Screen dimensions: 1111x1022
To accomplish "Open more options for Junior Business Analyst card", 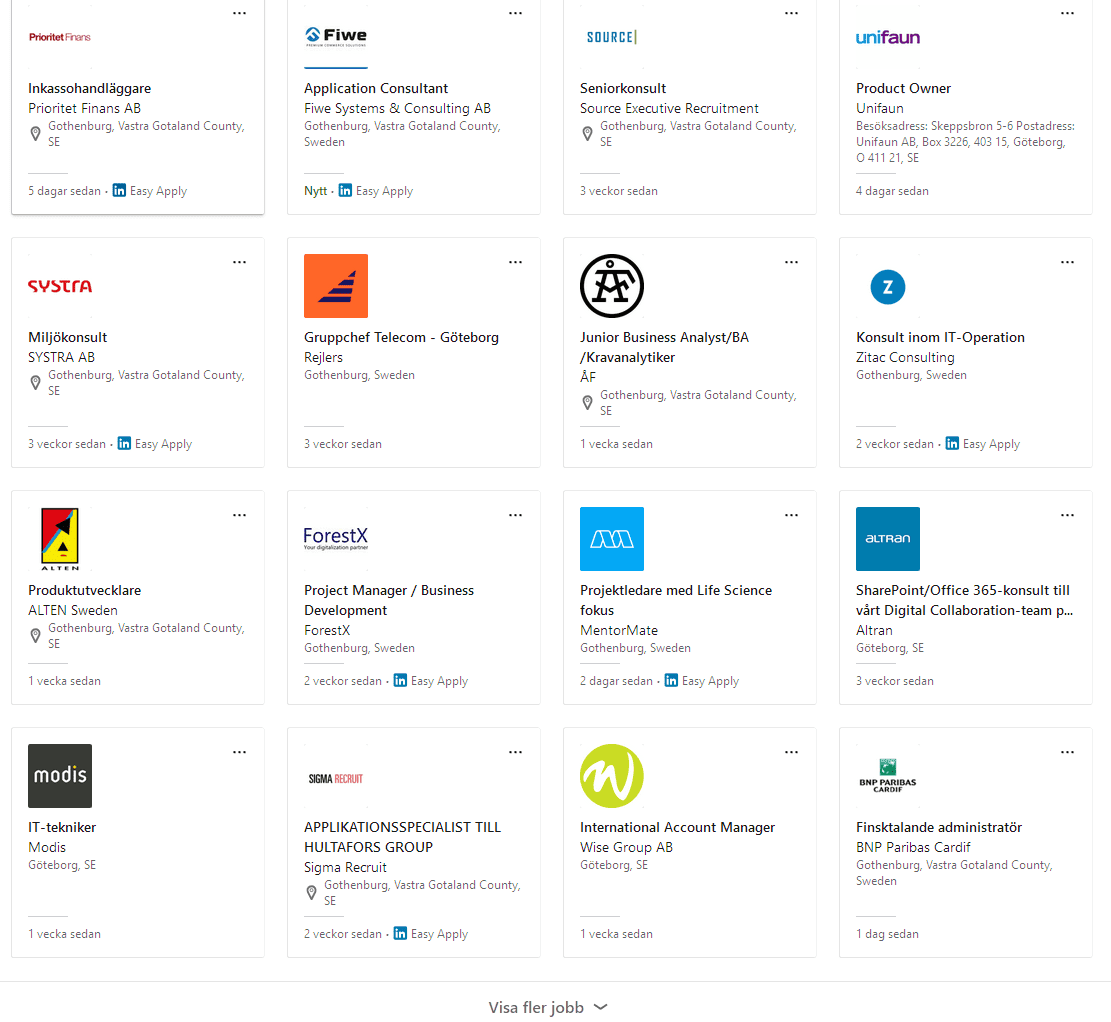I will [791, 262].
